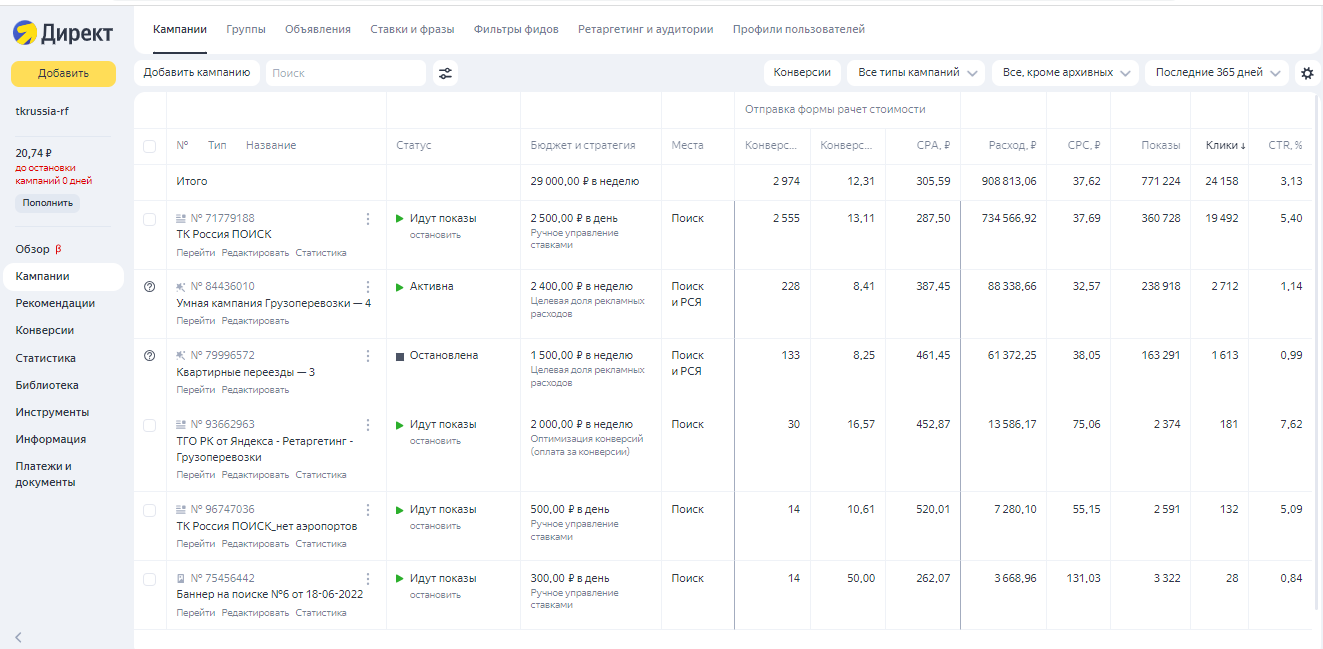
Task: Click green play status icon for ТК Россия ПОИСК
Action: (x=400, y=218)
